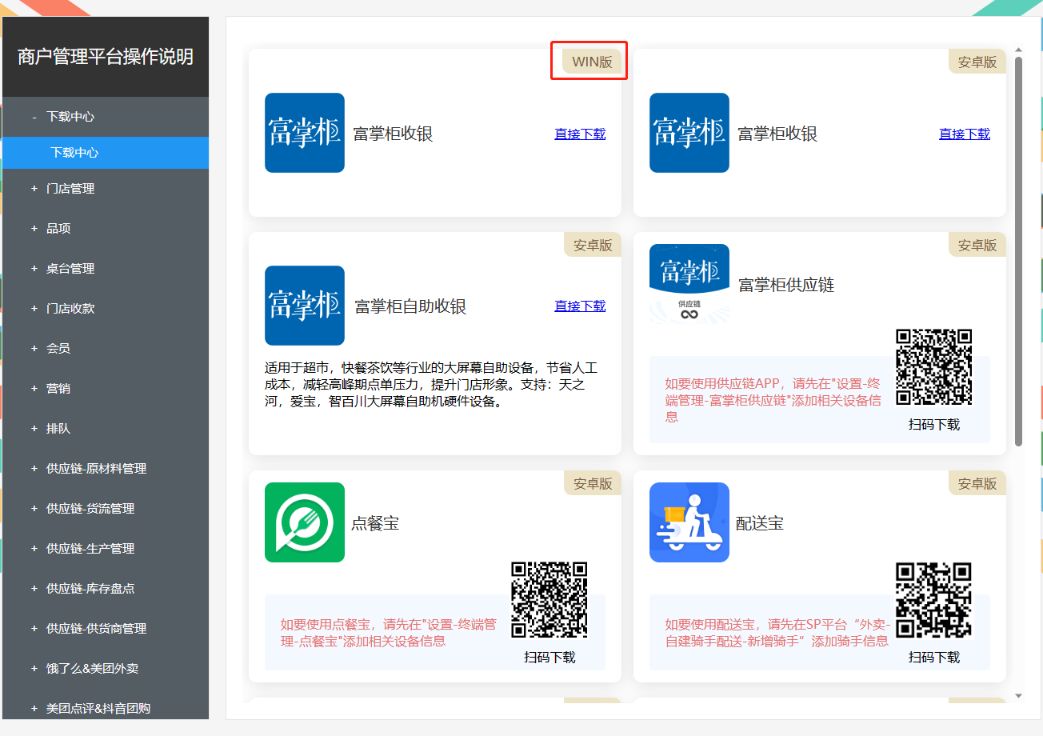Screen dimensions: 1043x736
Task: Select the highlighted 下载中心 submenu item
Action: tap(106, 152)
